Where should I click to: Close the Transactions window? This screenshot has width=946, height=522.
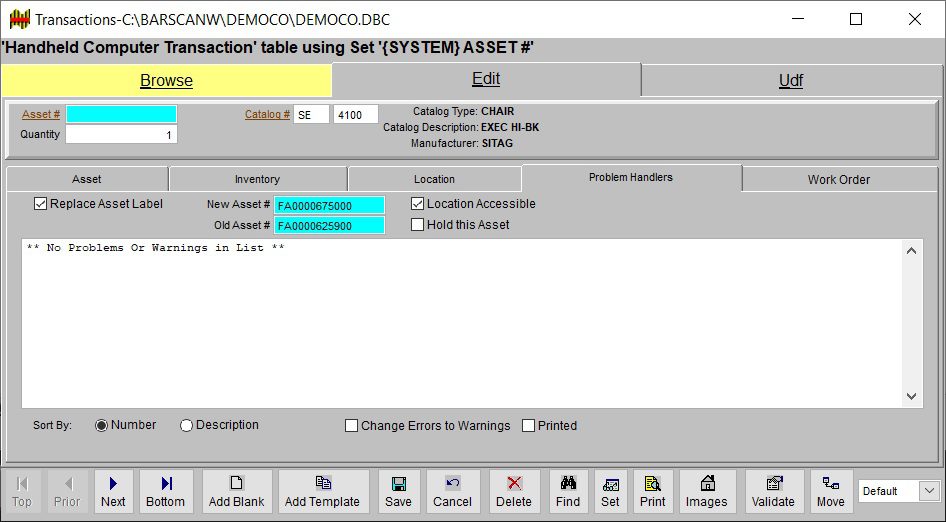click(915, 19)
